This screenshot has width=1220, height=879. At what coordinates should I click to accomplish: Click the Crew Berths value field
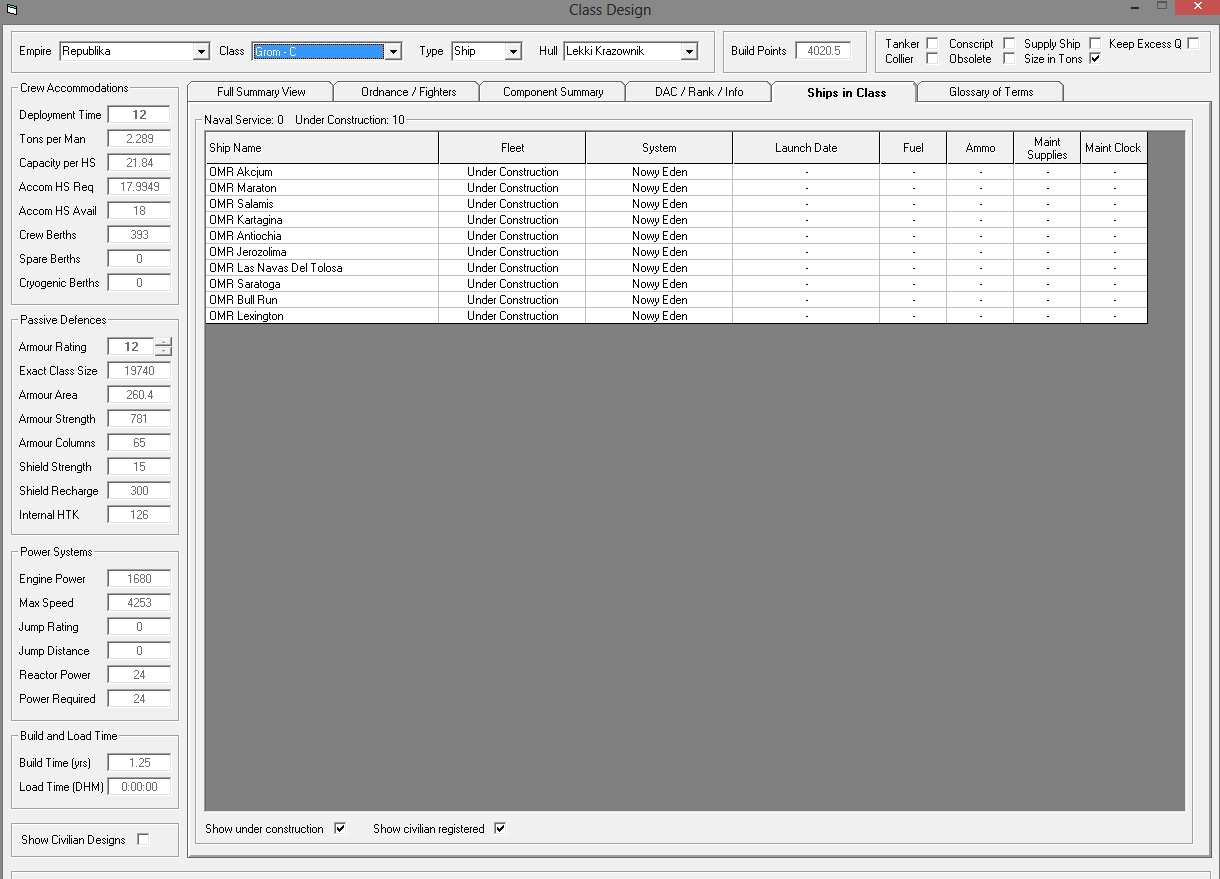[x=139, y=235]
